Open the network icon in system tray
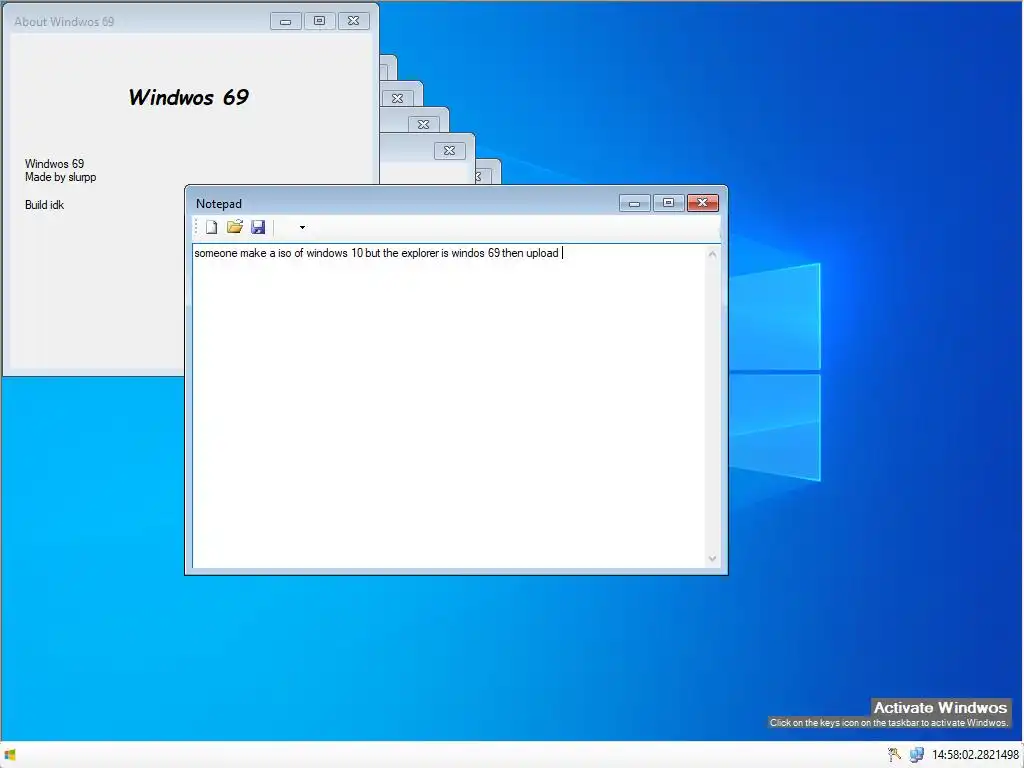The image size is (1024, 768). (x=917, y=754)
